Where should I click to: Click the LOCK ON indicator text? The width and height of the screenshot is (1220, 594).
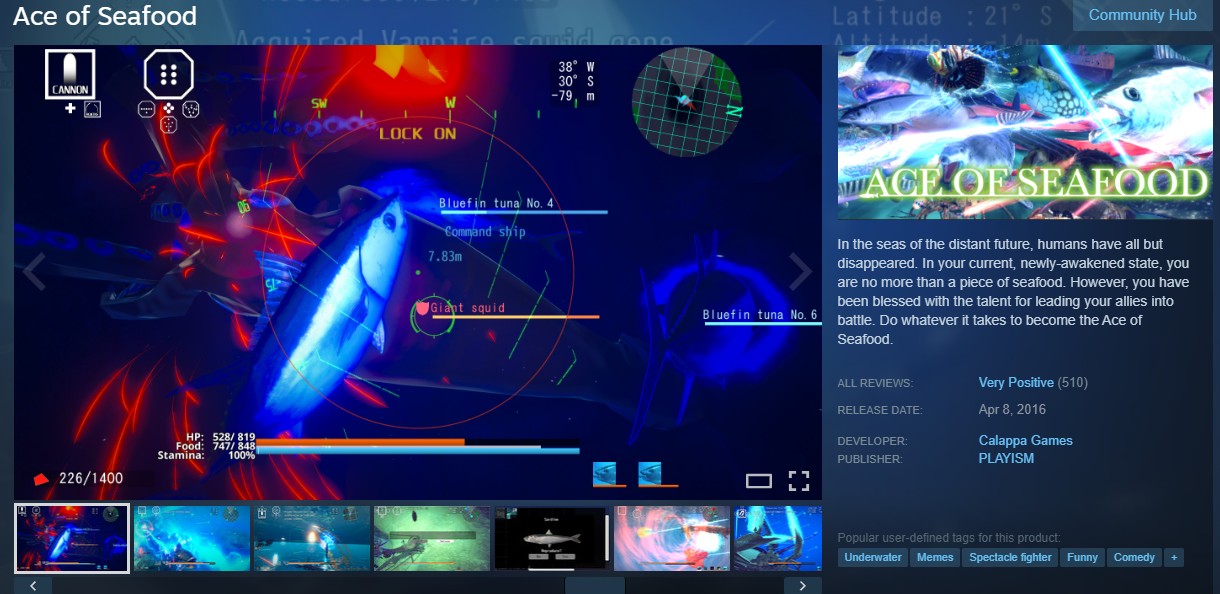point(417,134)
